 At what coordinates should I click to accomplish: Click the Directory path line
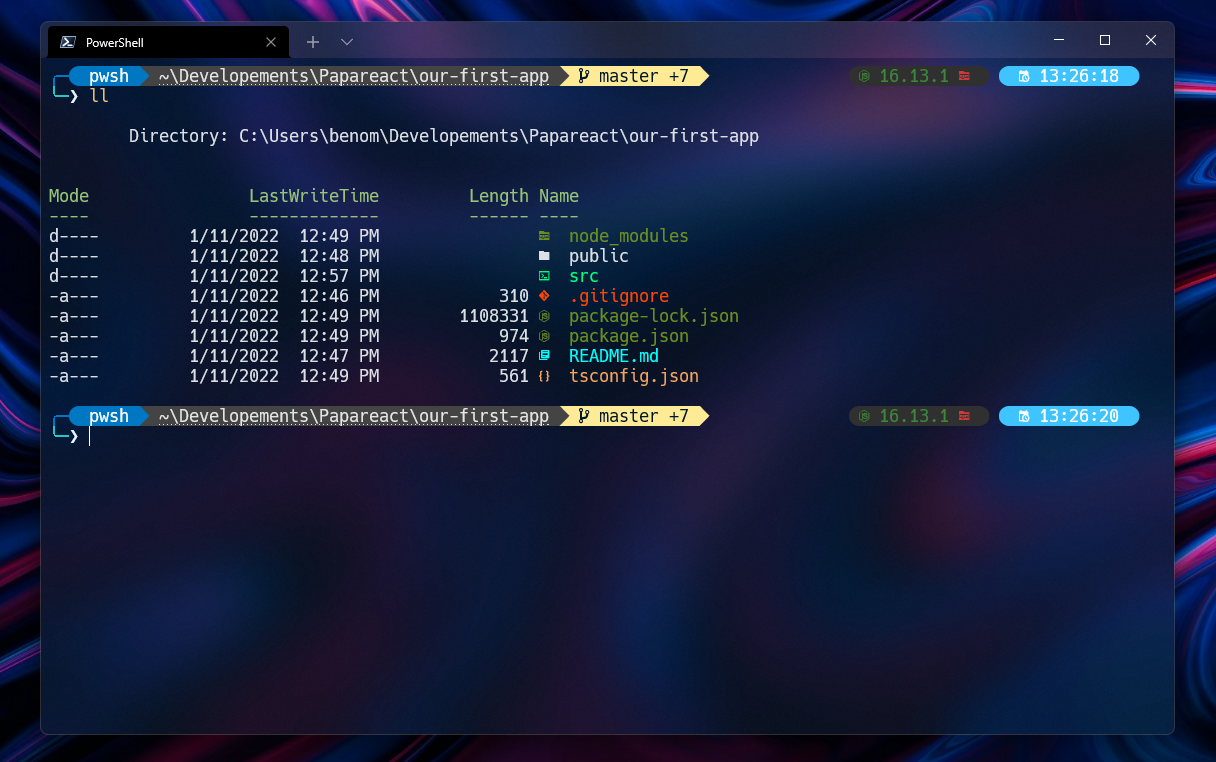[444, 136]
